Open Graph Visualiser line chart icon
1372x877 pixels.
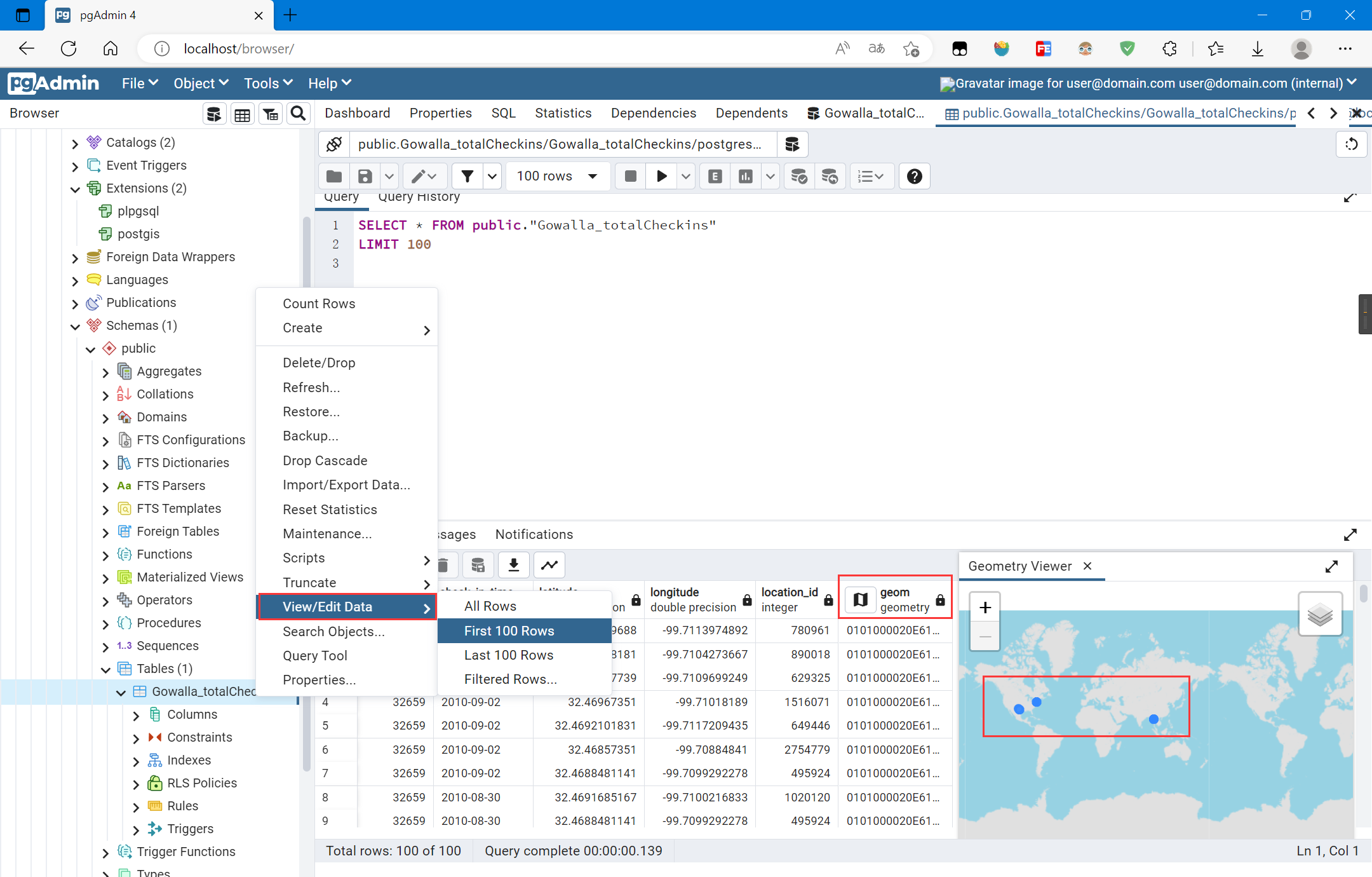549,564
